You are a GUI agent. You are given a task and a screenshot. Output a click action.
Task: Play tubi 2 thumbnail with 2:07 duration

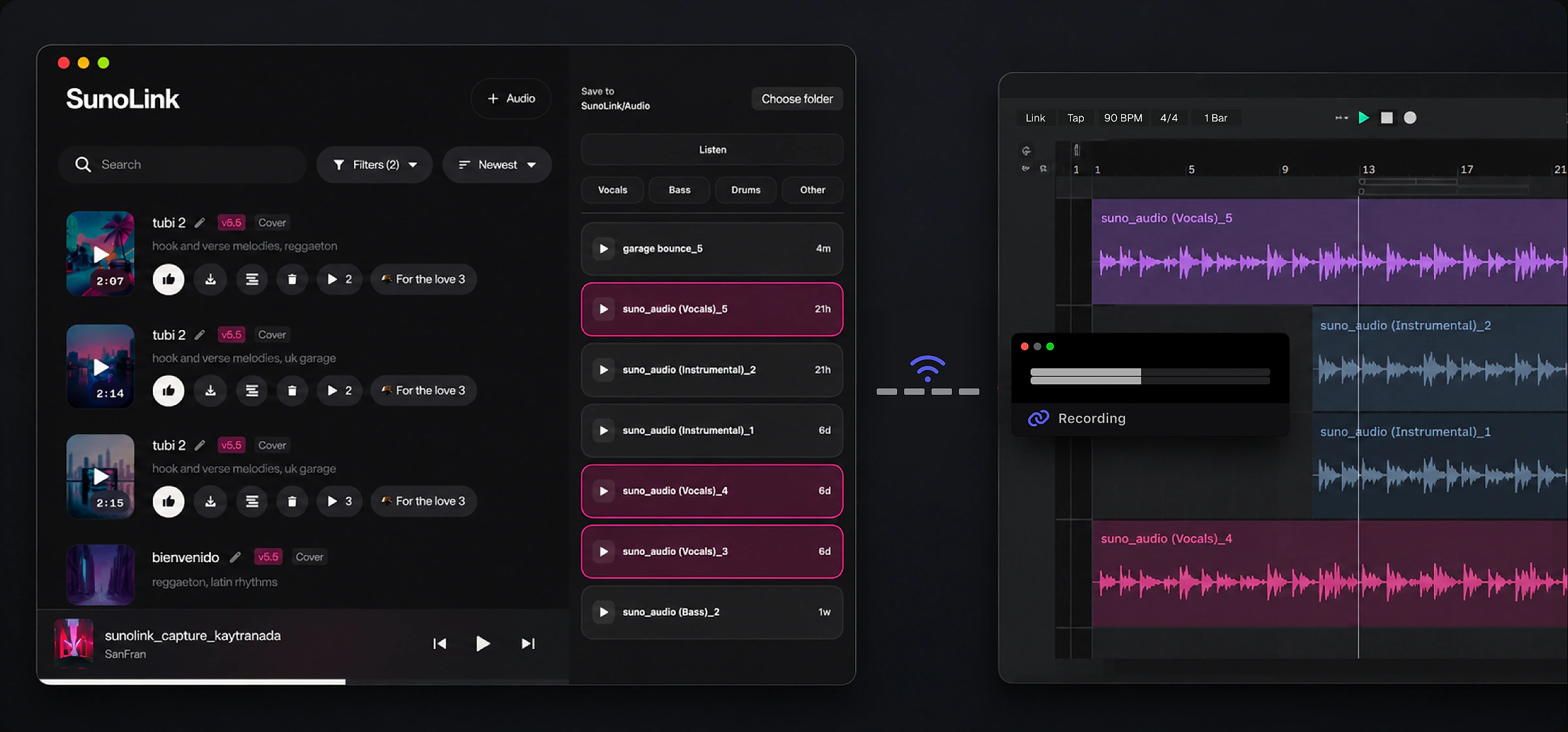[x=101, y=254]
